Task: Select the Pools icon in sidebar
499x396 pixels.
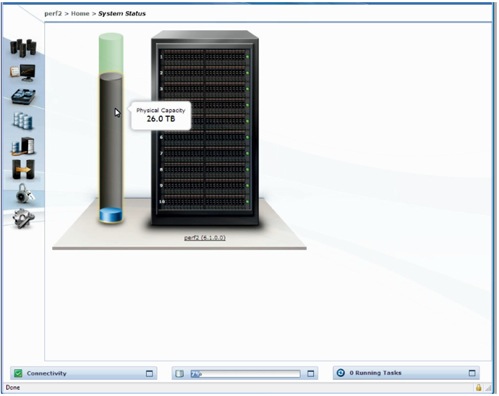Action: (x=23, y=96)
